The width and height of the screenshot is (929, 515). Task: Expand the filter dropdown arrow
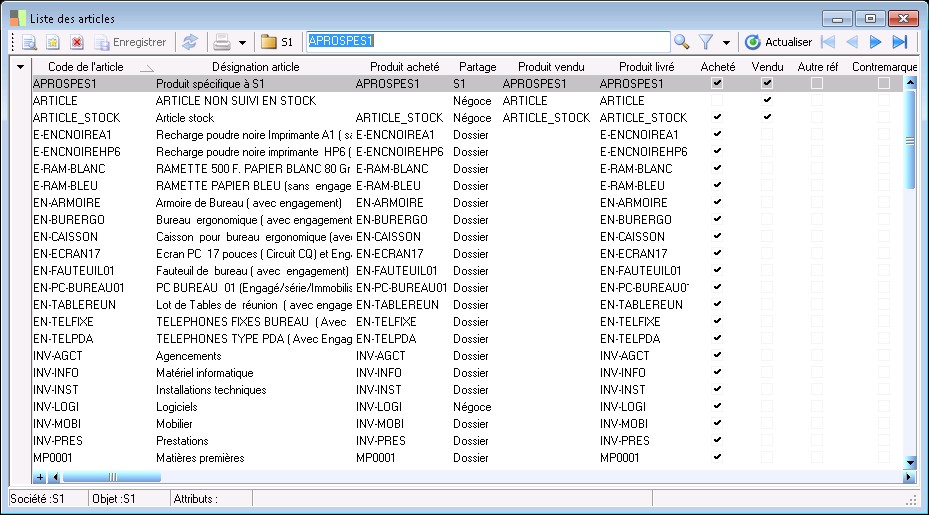[726, 42]
